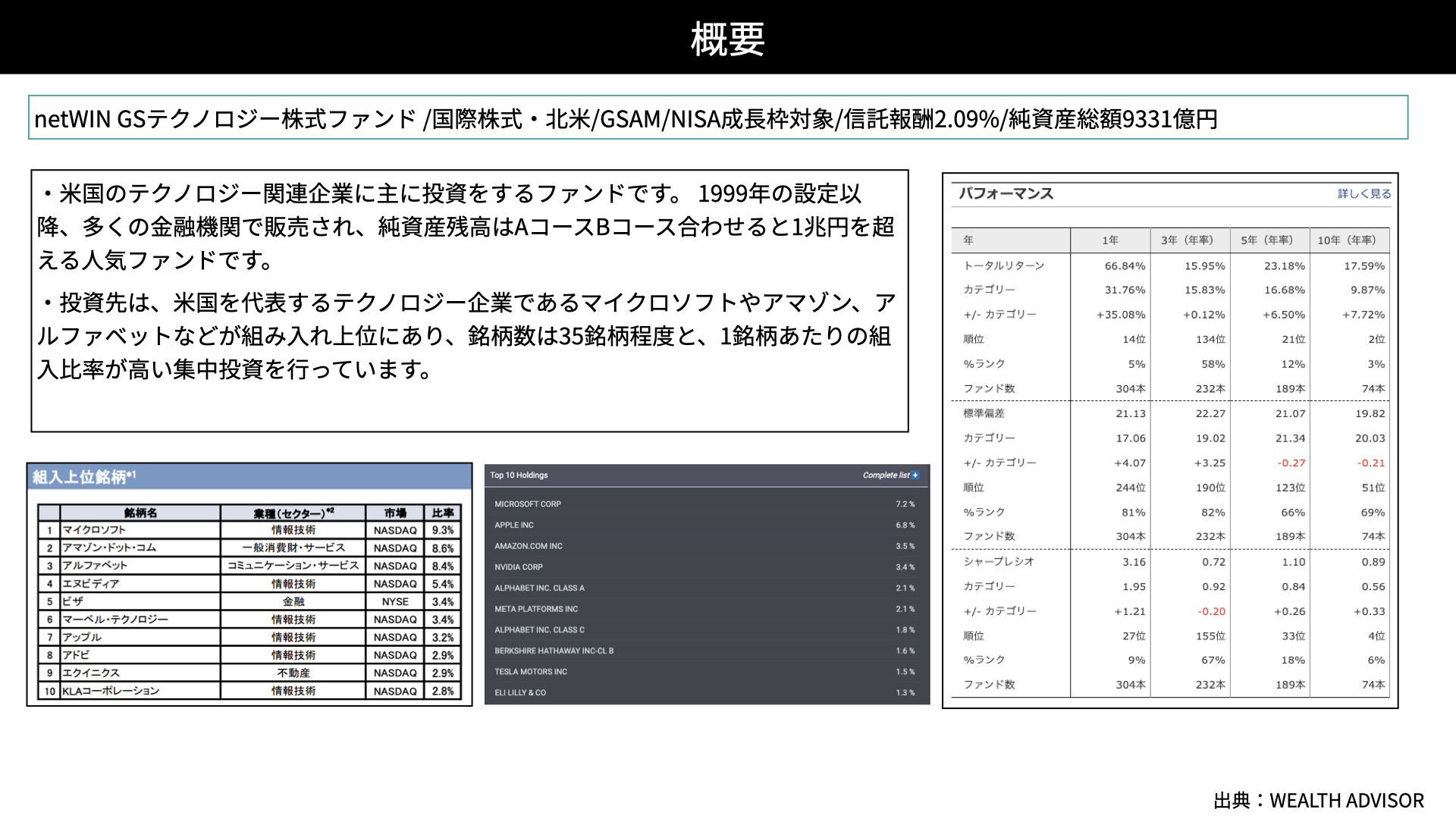The width and height of the screenshot is (1456, 819).
Task: Click the 組入上位銘柄 table heading
Action: 84,477
